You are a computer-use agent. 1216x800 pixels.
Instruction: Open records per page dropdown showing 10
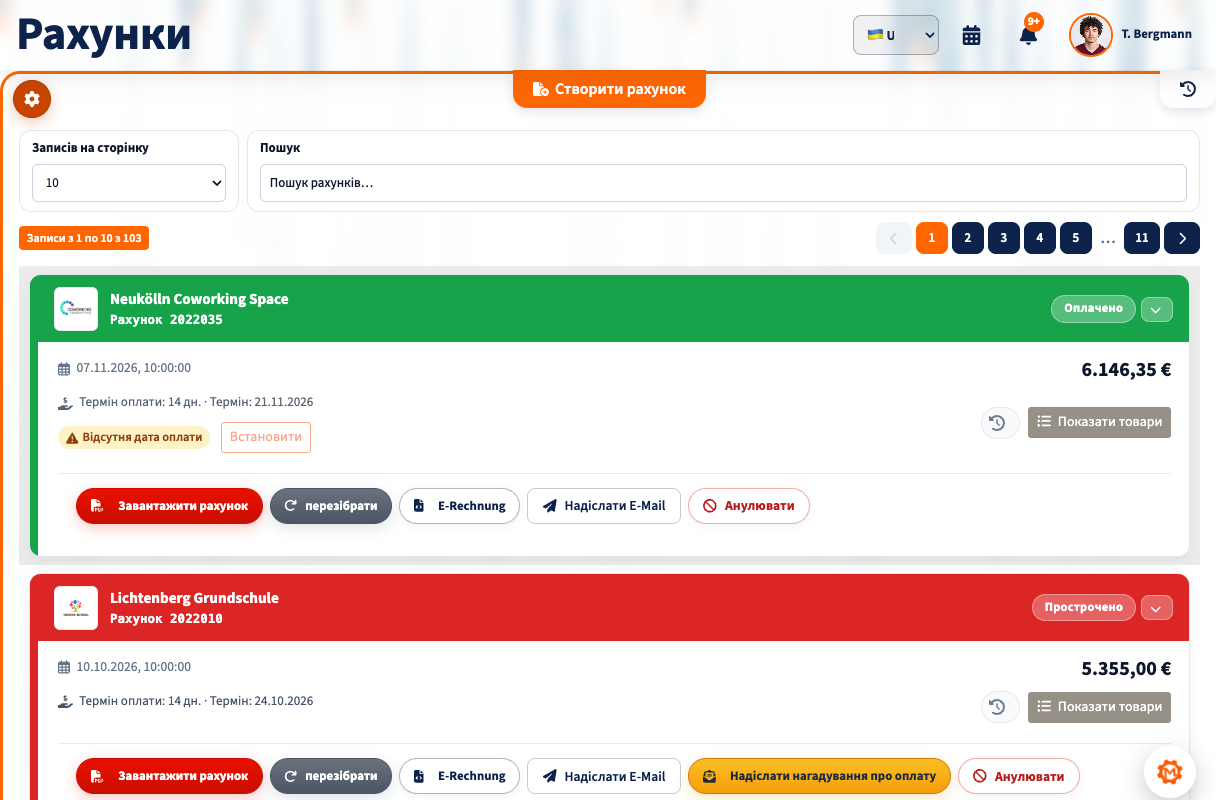(129, 183)
